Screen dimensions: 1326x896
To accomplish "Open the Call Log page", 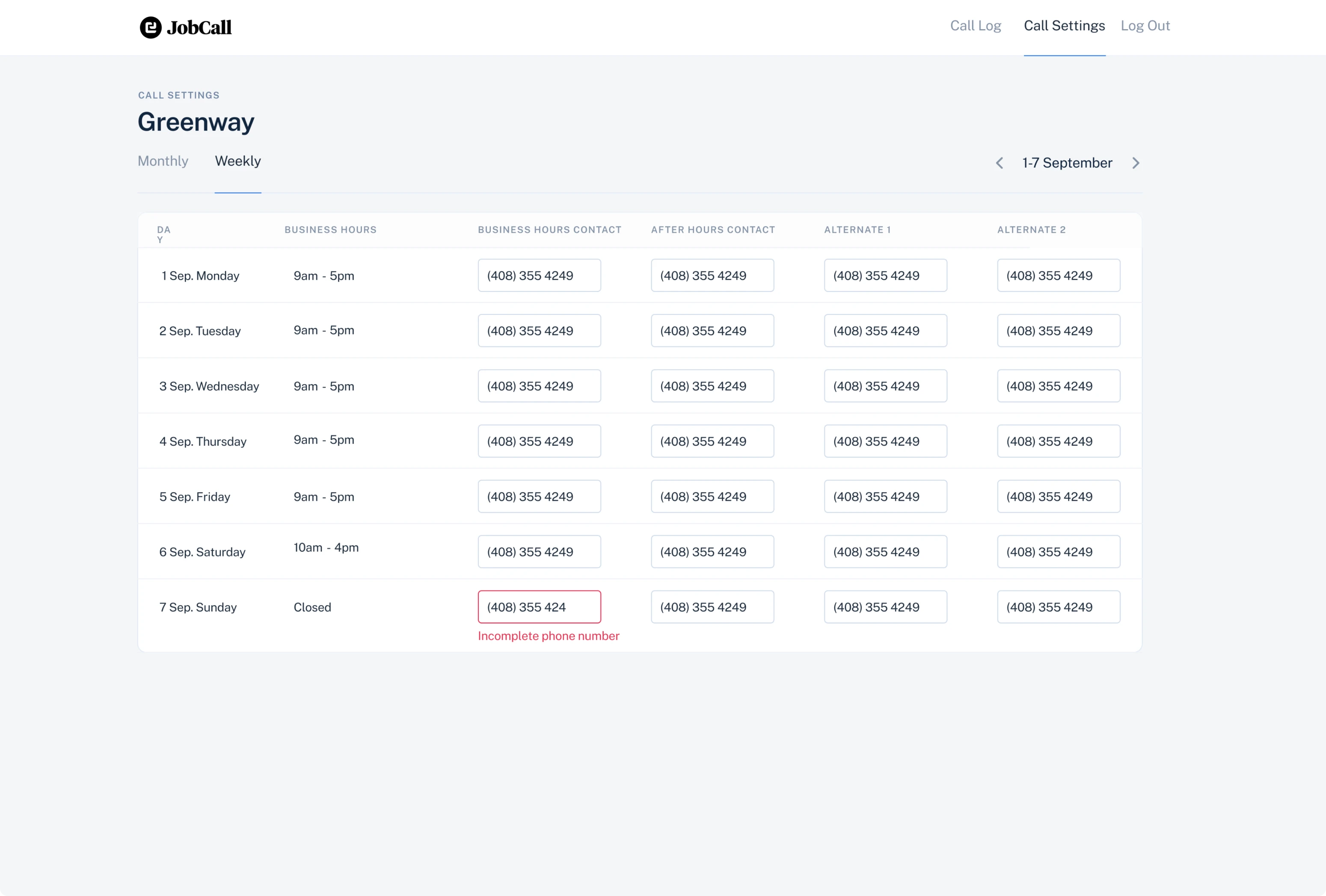I will (975, 26).
